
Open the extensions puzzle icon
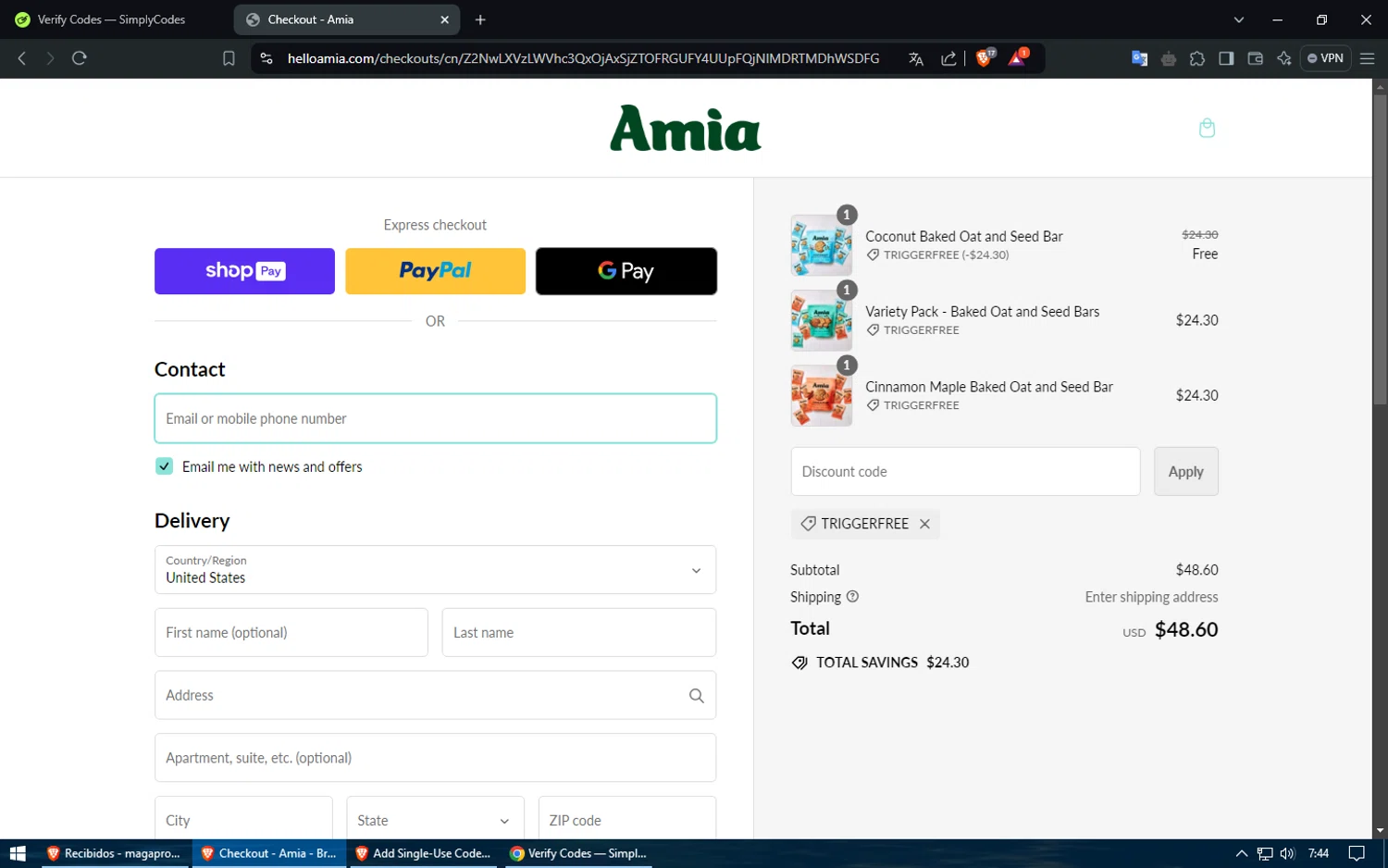(x=1197, y=58)
